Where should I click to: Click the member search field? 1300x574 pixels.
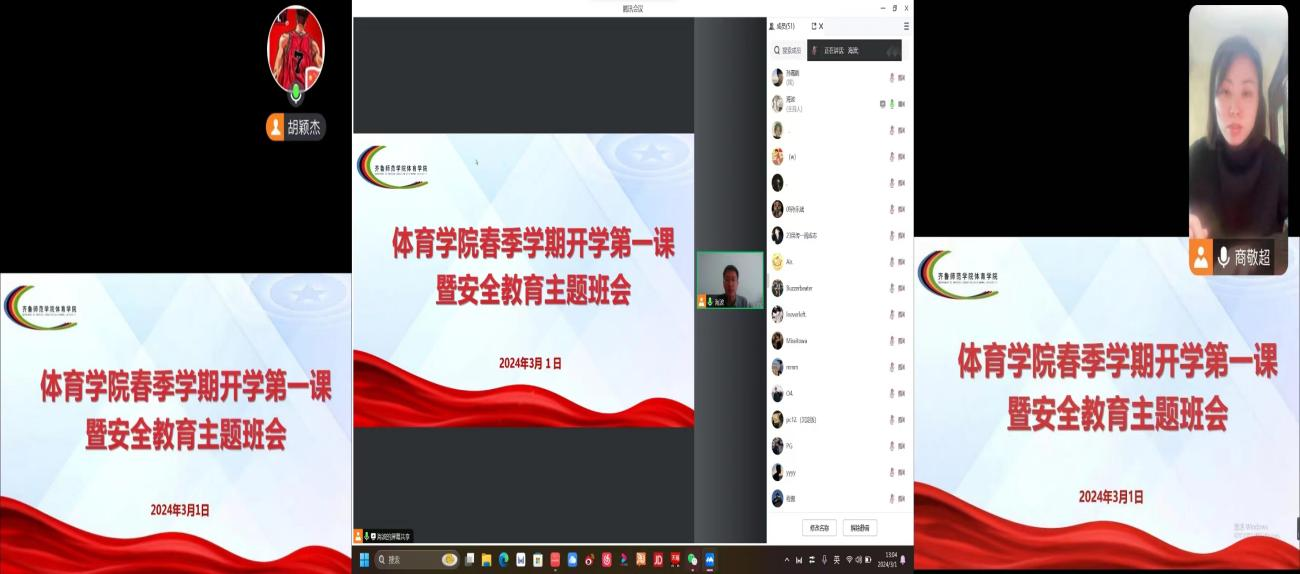click(x=788, y=50)
